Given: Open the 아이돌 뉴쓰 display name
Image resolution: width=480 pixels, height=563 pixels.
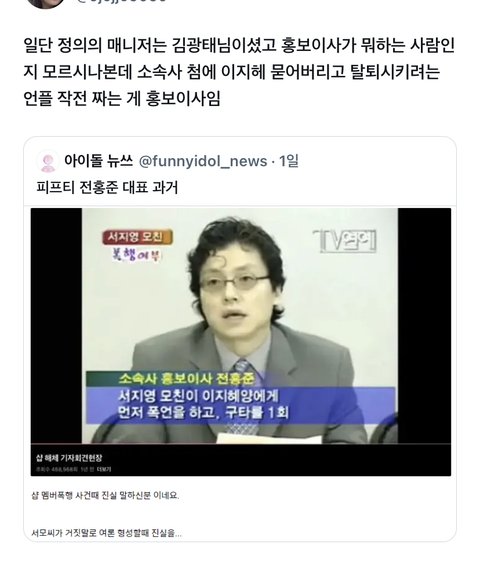Looking at the screenshot, I should click(99, 161).
